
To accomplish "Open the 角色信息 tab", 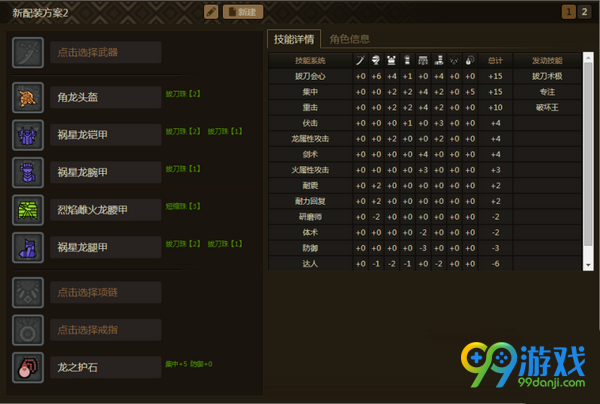I will (x=349, y=39).
